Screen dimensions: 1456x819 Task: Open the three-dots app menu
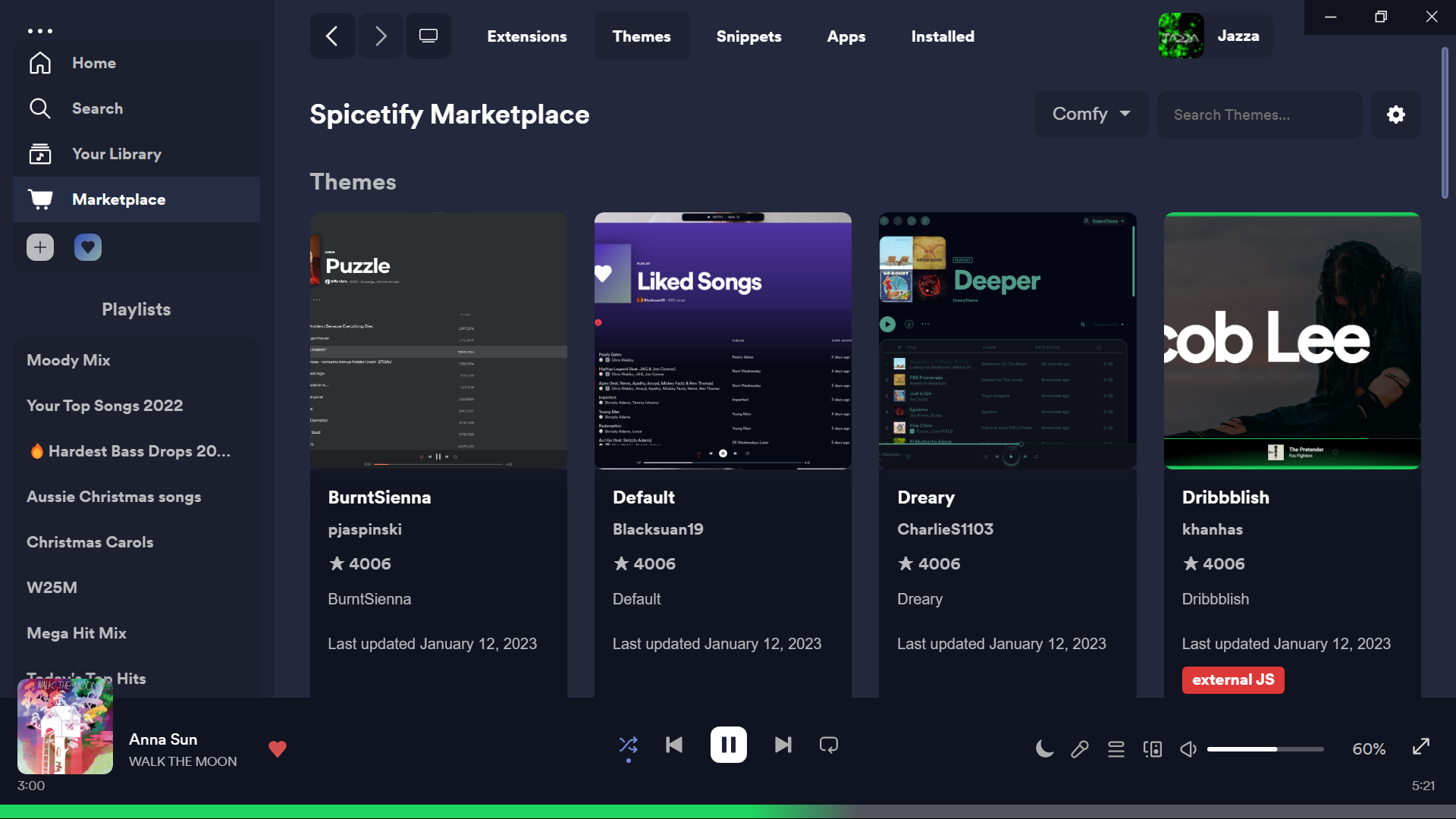(40, 31)
